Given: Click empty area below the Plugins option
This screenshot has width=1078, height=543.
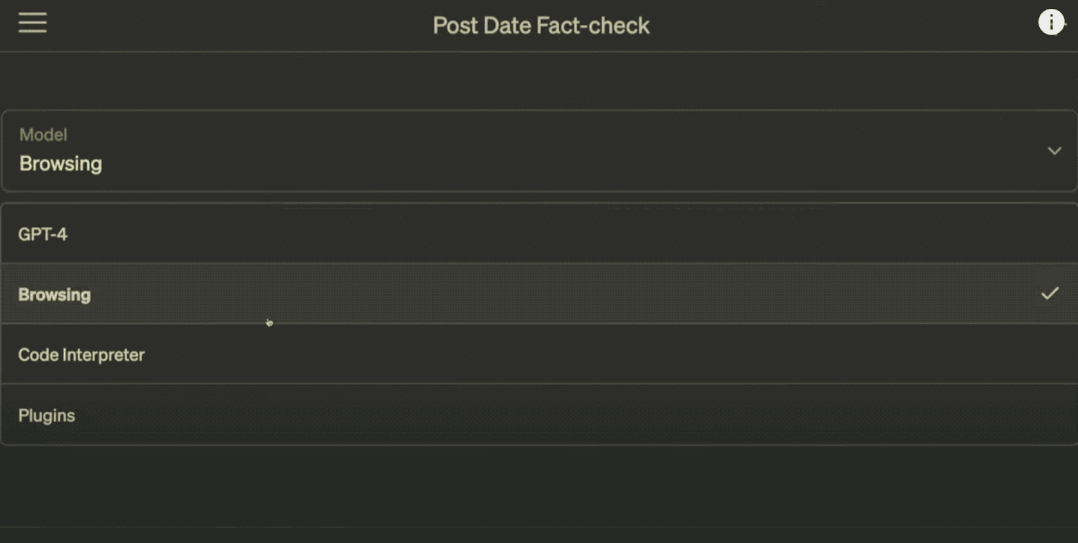Looking at the screenshot, I should tap(539, 485).
